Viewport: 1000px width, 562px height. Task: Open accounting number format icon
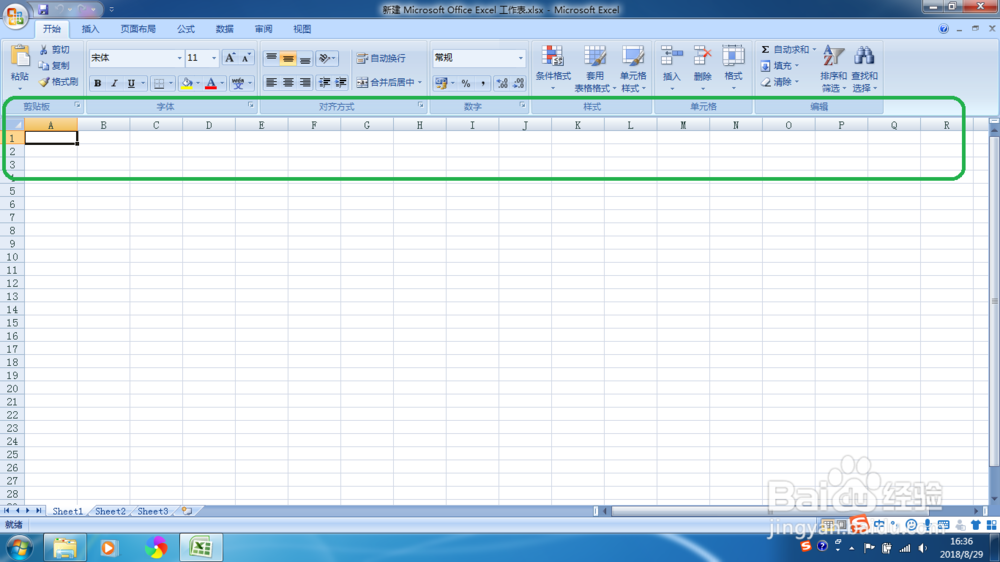pos(441,83)
